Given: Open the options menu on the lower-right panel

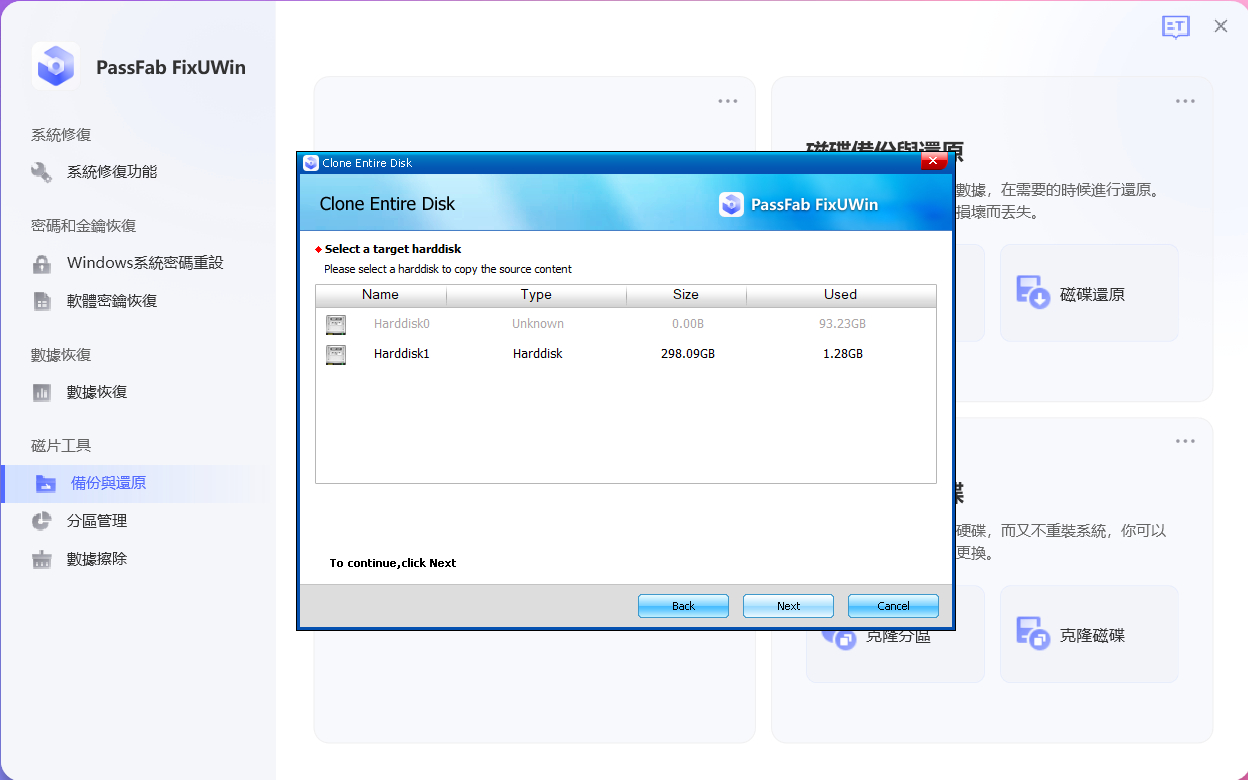Looking at the screenshot, I should click(x=1185, y=440).
